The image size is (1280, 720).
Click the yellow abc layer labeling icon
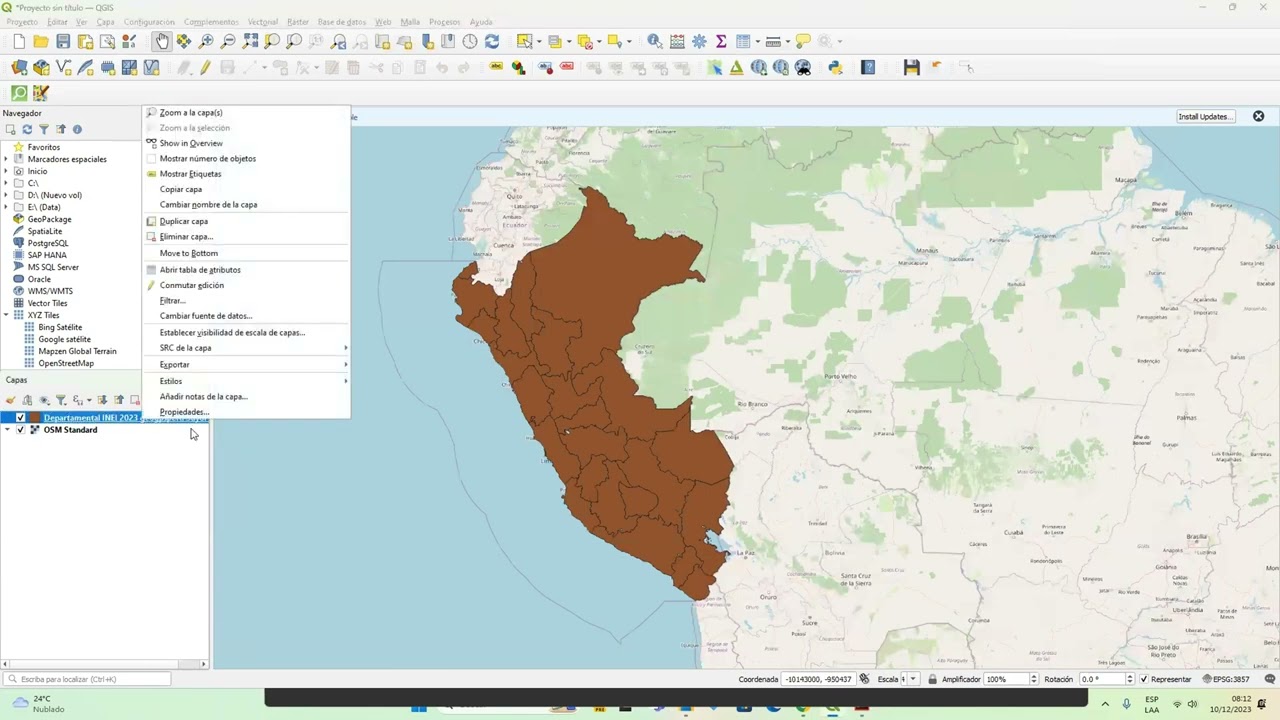[x=496, y=67]
